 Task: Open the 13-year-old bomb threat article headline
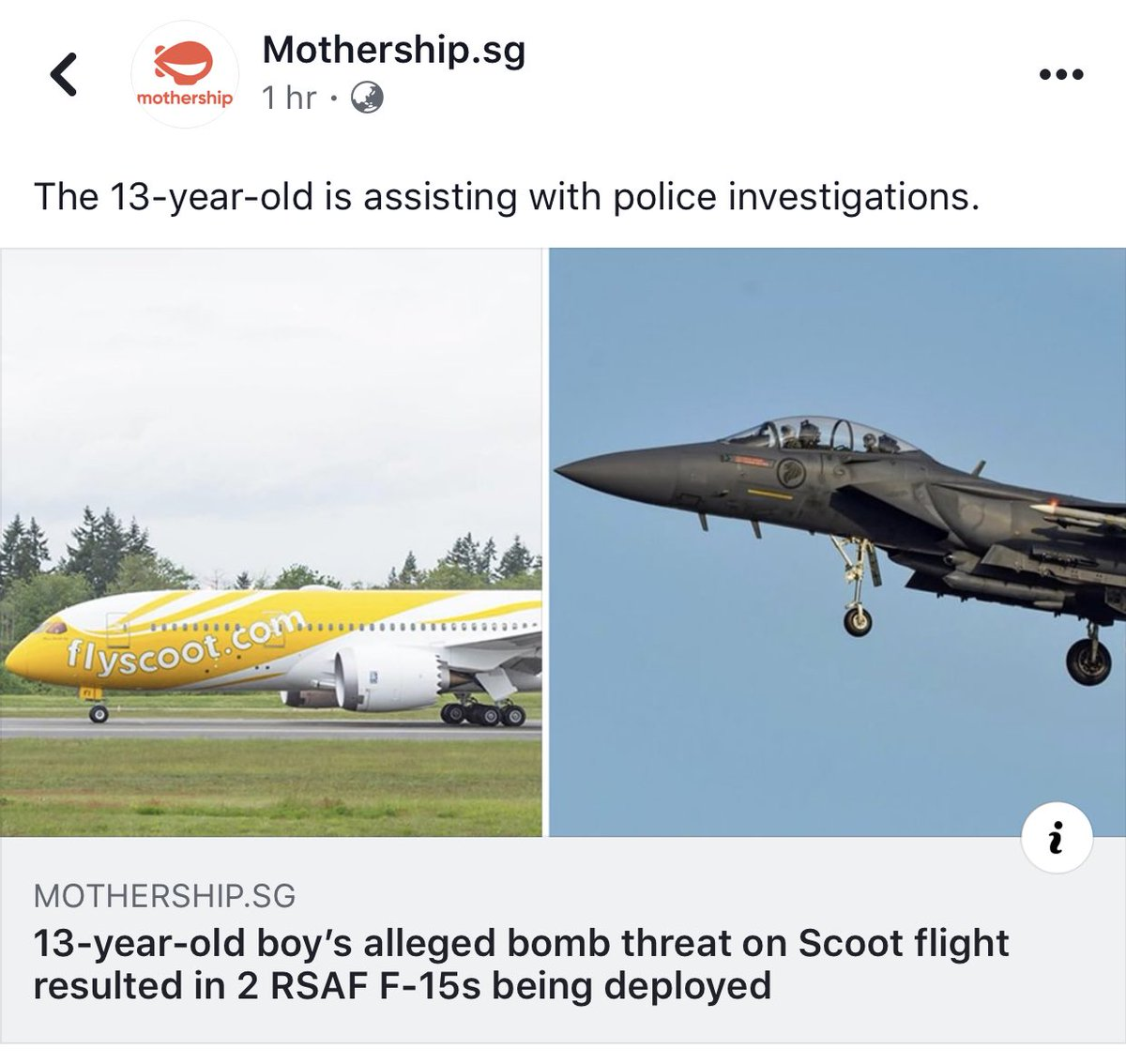tap(521, 965)
